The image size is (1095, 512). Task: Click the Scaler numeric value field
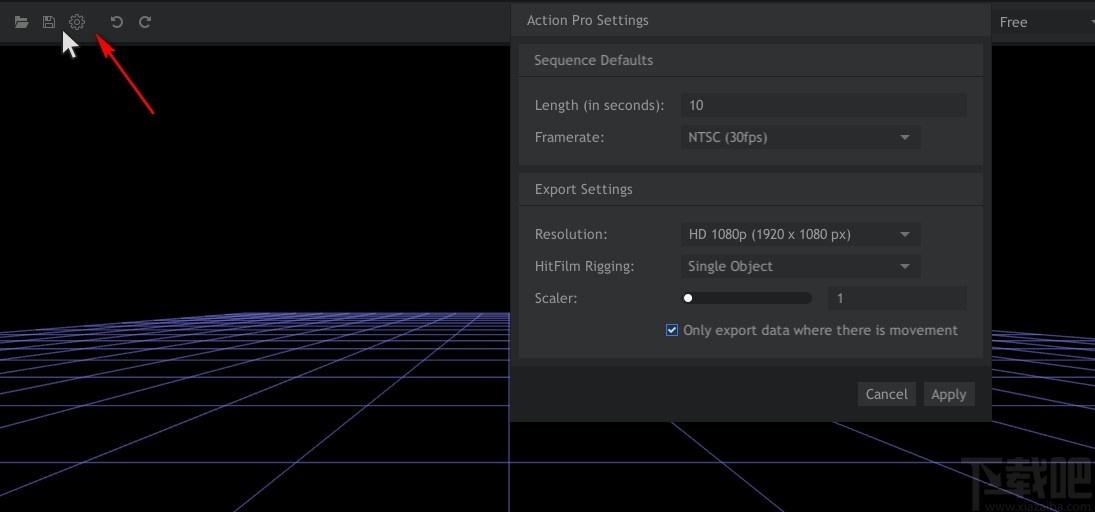click(x=897, y=298)
